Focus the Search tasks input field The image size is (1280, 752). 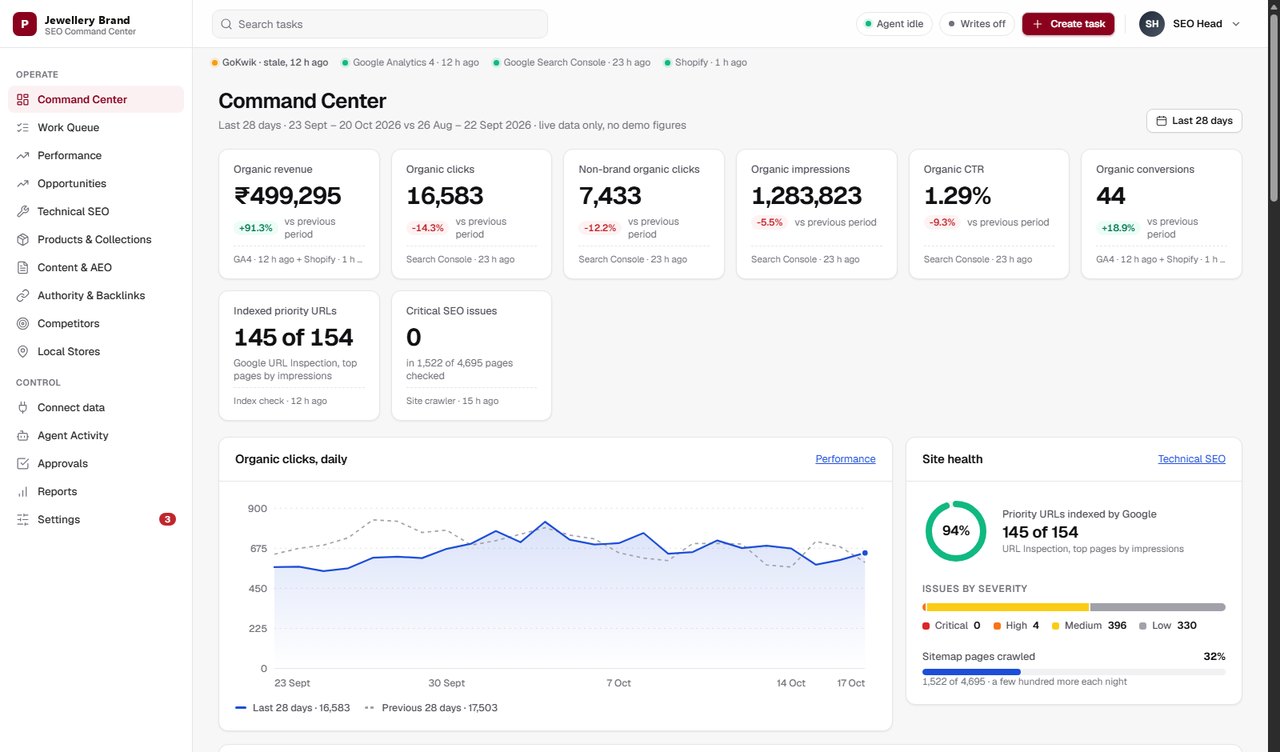tap(380, 24)
